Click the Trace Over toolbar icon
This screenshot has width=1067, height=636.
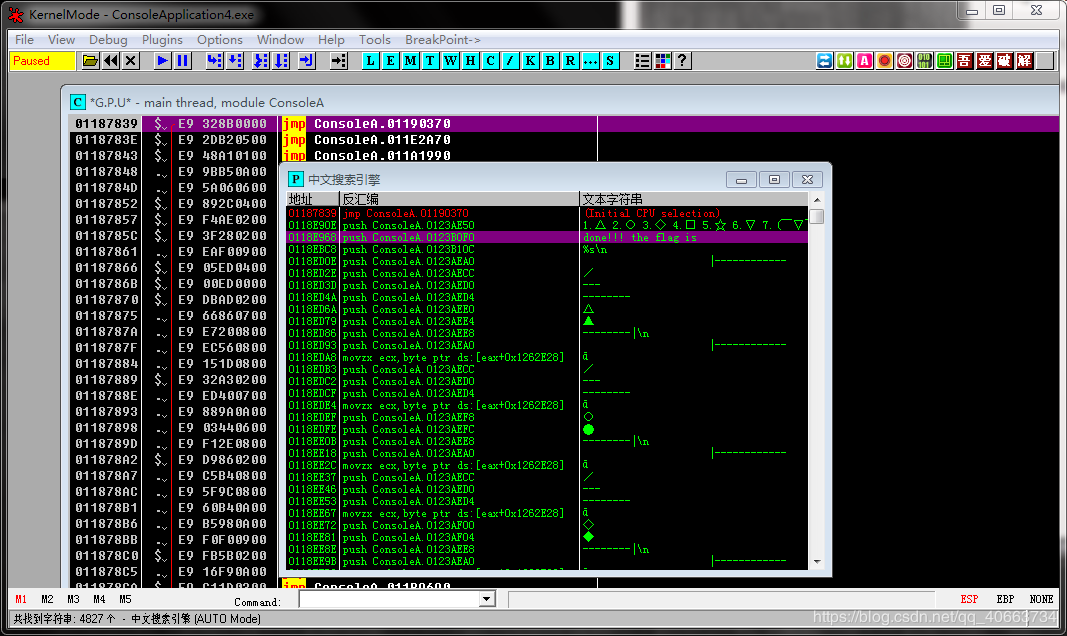282,61
